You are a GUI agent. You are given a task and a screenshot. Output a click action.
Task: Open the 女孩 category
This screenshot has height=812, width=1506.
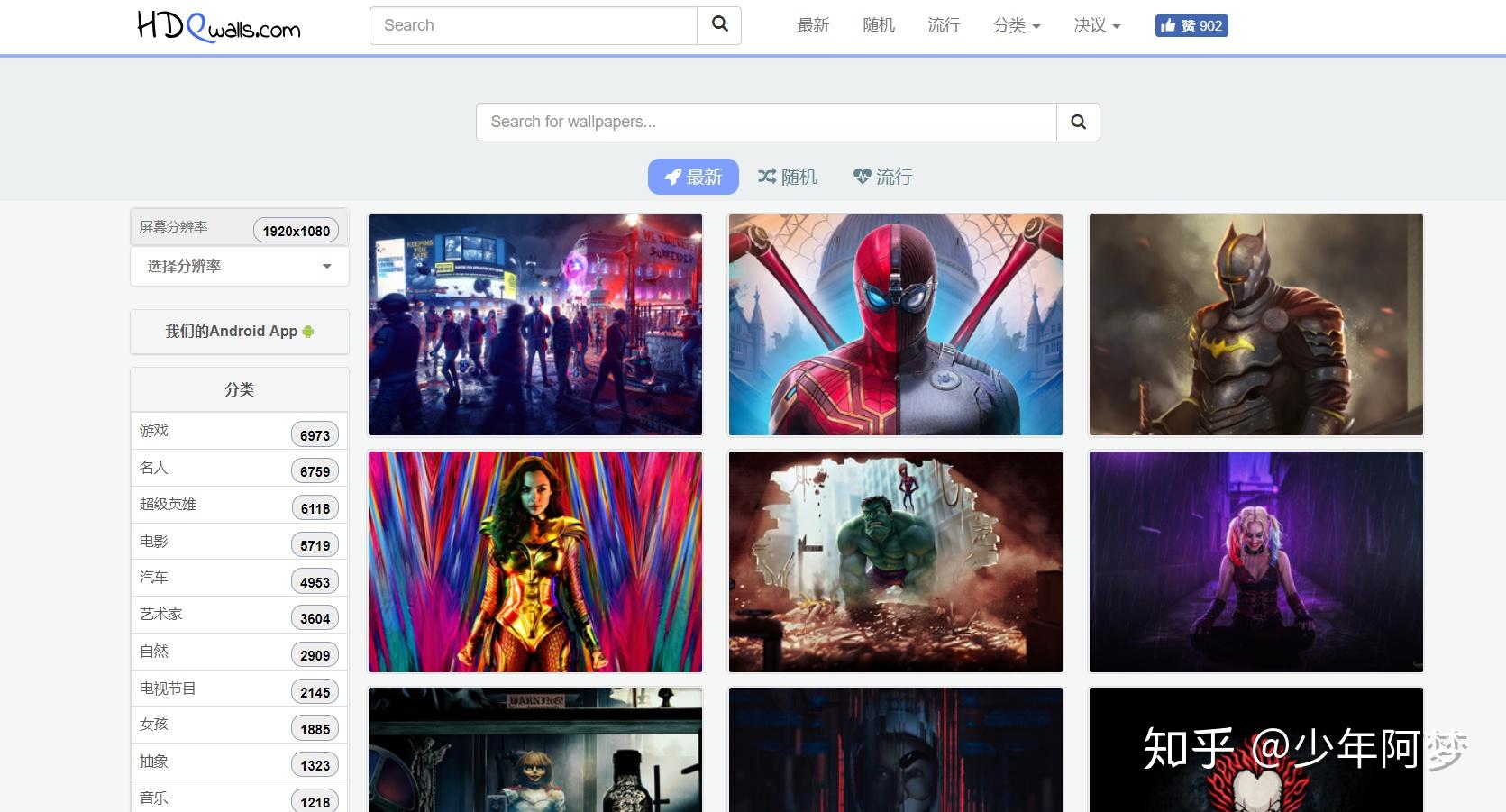click(x=240, y=725)
